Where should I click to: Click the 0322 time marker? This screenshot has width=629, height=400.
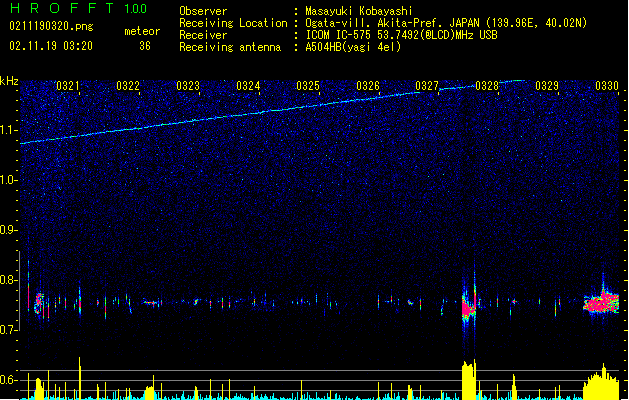(x=128, y=86)
